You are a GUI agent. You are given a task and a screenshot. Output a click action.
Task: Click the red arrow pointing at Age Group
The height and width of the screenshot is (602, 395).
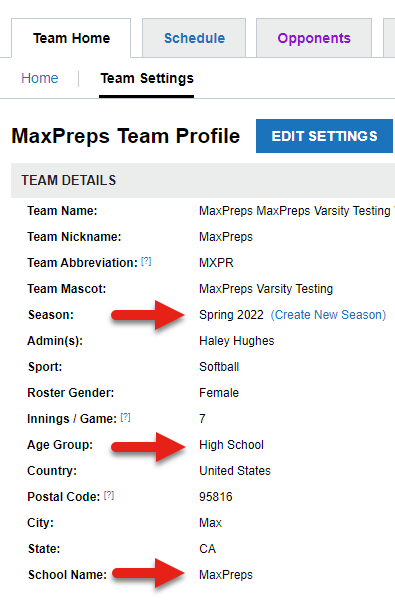point(148,447)
